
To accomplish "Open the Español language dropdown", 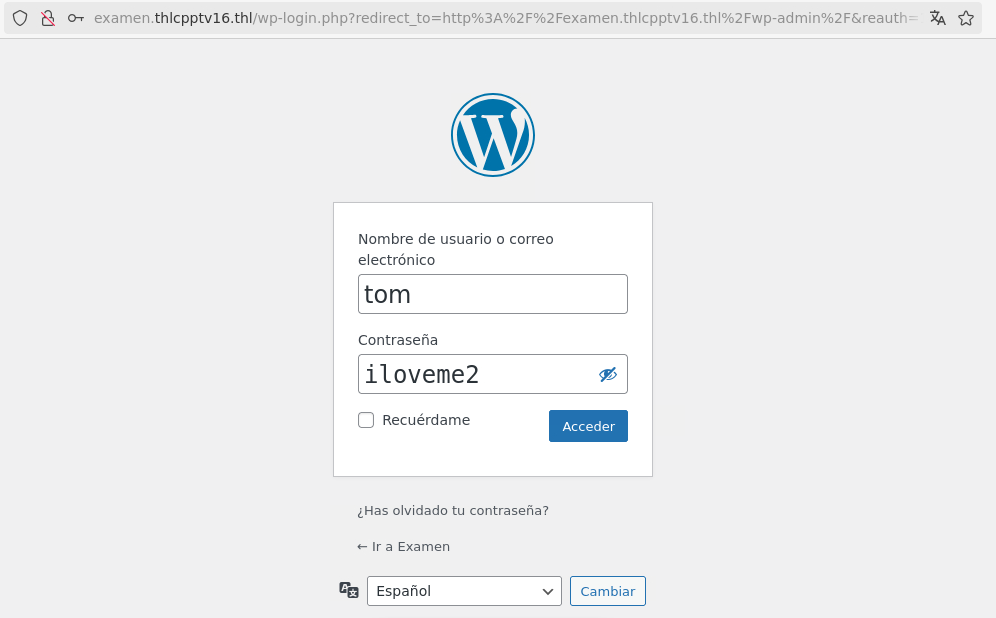I will coord(464,591).
